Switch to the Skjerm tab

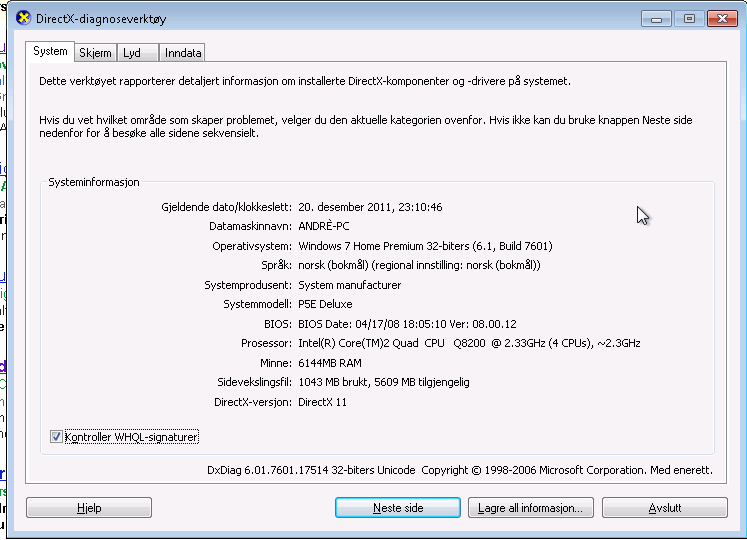coord(95,53)
